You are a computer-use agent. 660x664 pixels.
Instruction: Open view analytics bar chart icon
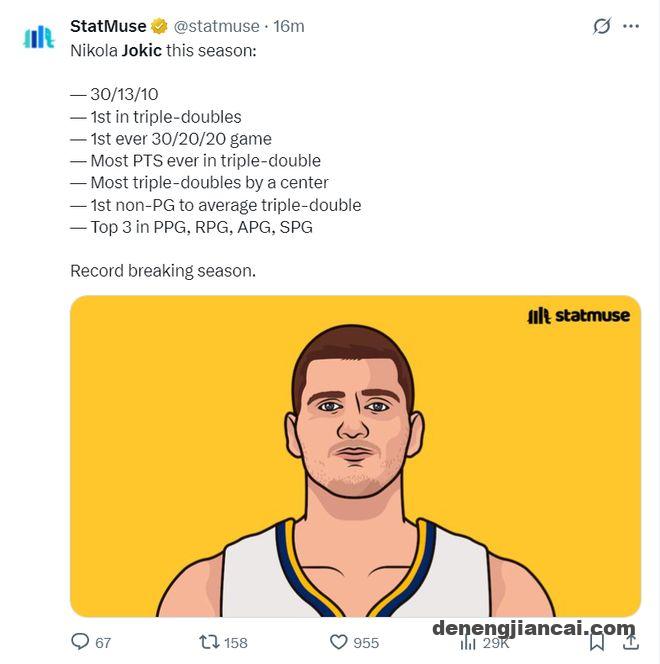[x=468, y=643]
